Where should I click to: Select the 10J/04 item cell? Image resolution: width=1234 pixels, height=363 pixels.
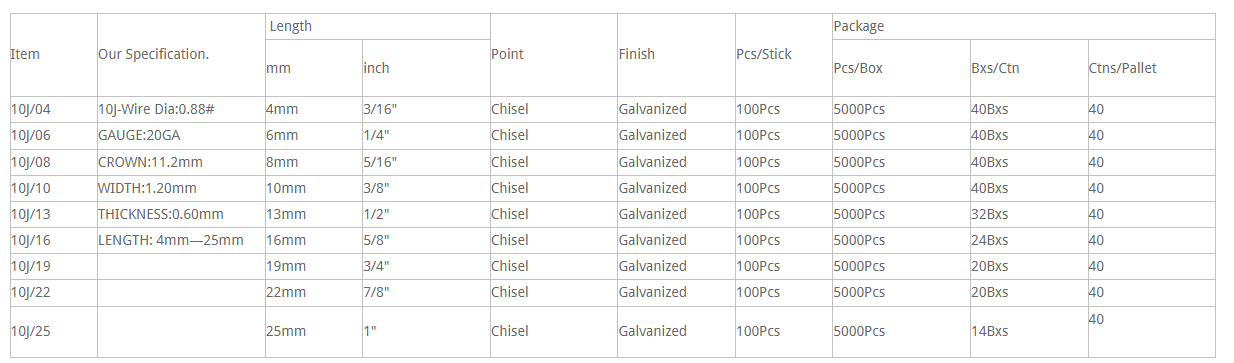pyautogui.click(x=53, y=109)
